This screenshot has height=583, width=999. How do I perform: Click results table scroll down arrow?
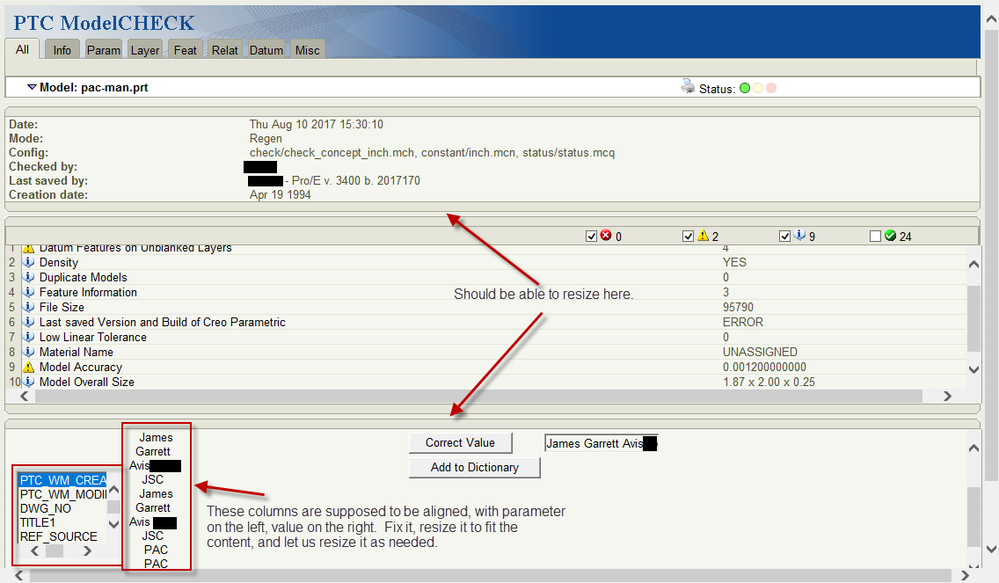[974, 369]
